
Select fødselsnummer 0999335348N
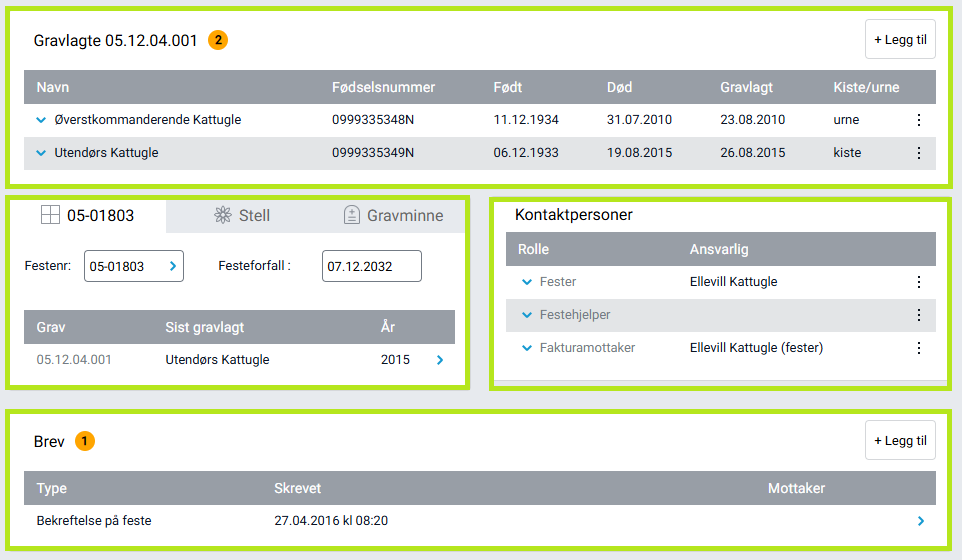(373, 120)
